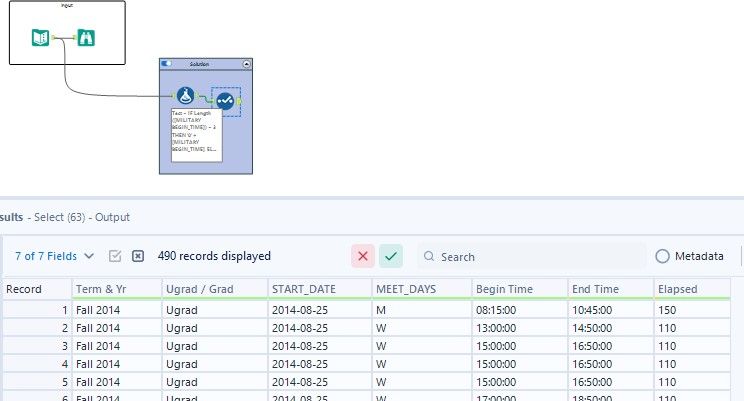This screenshot has width=744, height=401.
Task: Click the Elapsed column header
Action: 692,289
